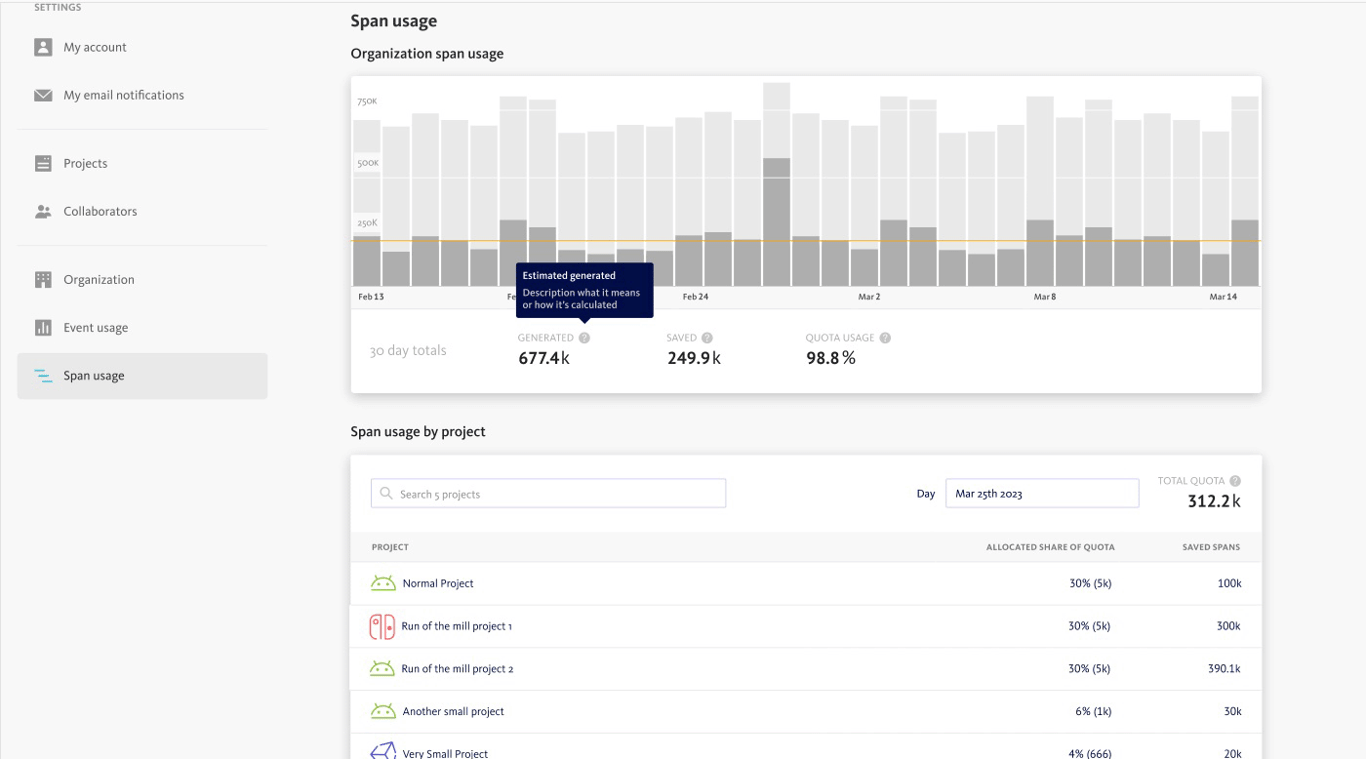Switch to Event usage page
1366x759 pixels.
pos(95,327)
